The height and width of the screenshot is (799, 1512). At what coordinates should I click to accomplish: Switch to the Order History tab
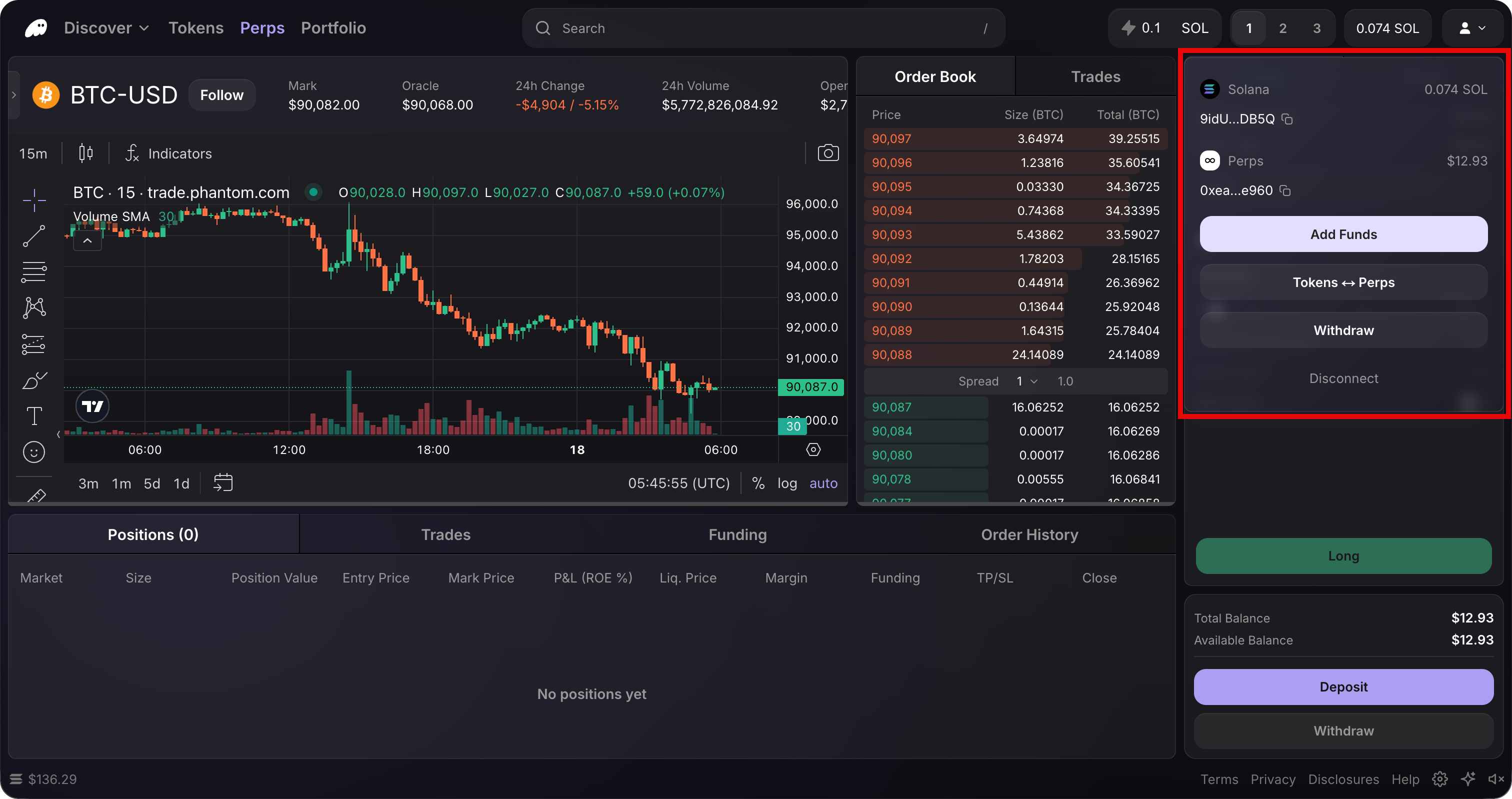coord(1029,534)
